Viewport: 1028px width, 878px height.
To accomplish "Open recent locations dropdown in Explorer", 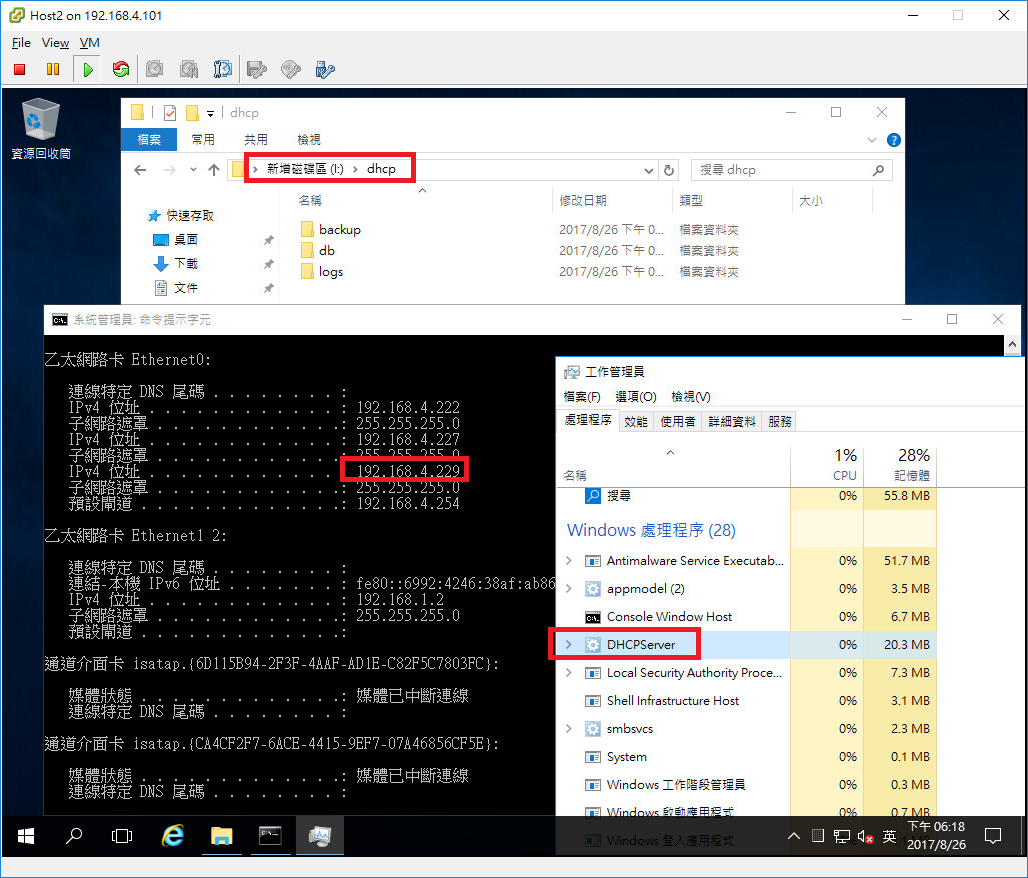I will point(193,170).
